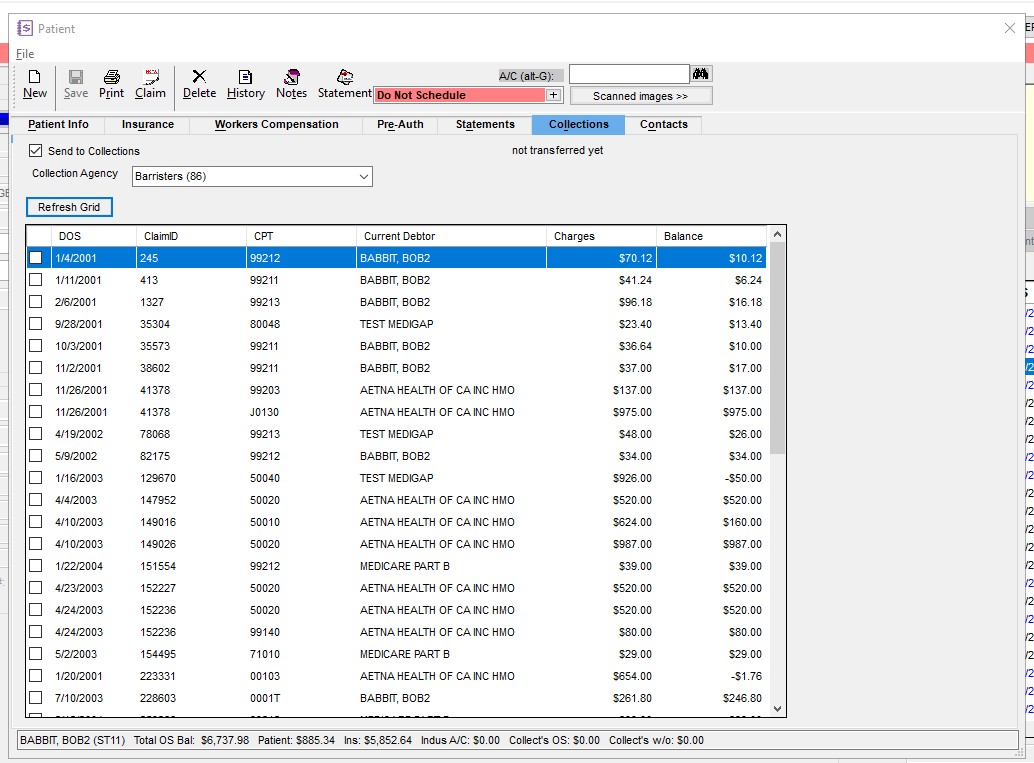Image resolution: width=1034 pixels, height=763 pixels.
Task: Check the box for claim 35304 row
Action: [36, 324]
